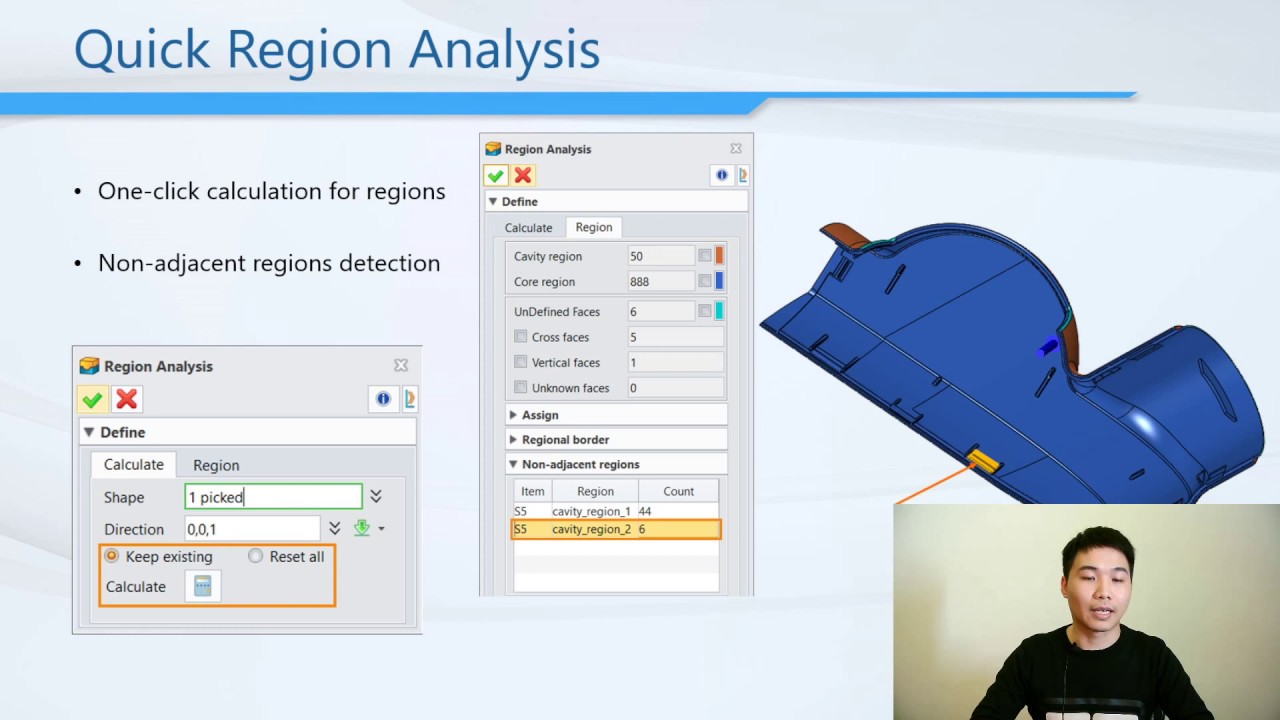
Task: Click Region Analysis cube icon in left dialog title
Action: click(90, 366)
